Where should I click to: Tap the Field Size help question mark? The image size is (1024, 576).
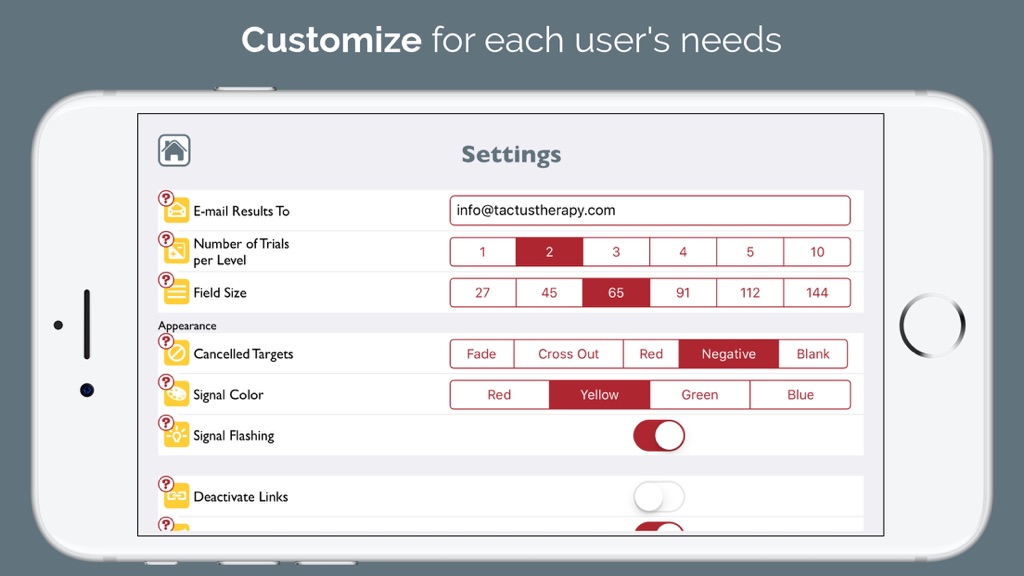[x=166, y=280]
